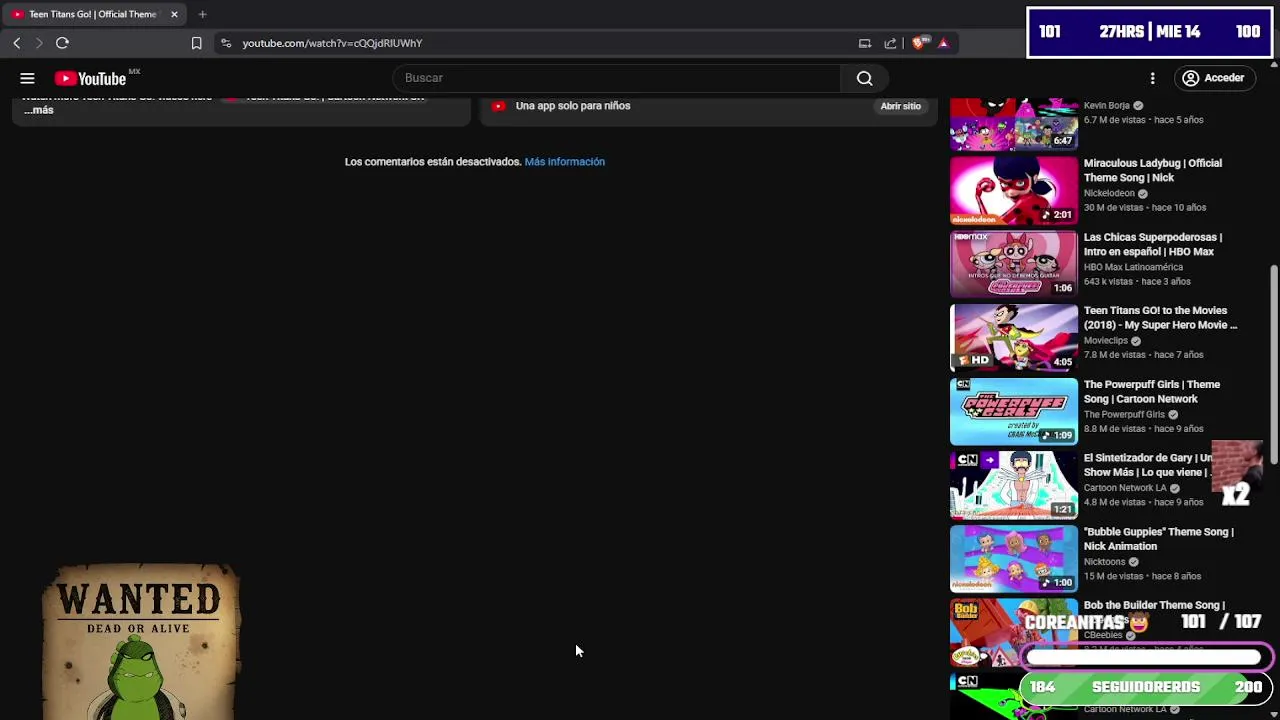The height and width of the screenshot is (720, 1280).
Task: Click the address bar URL
Action: (332, 43)
